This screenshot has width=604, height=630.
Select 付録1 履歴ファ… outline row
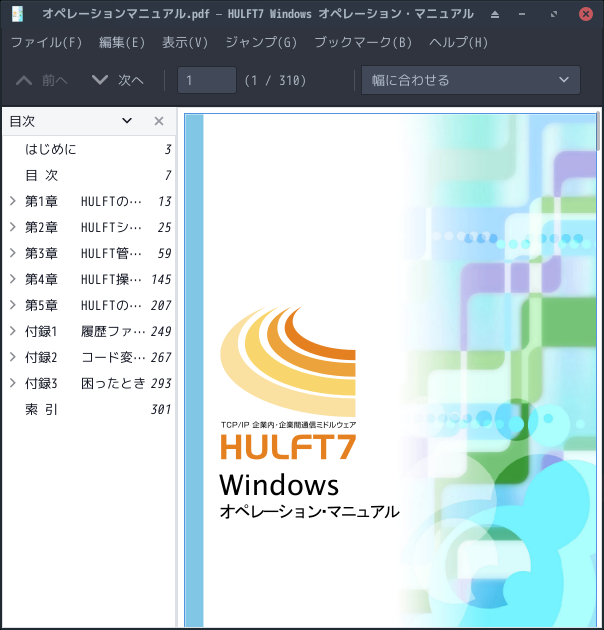click(x=90, y=331)
